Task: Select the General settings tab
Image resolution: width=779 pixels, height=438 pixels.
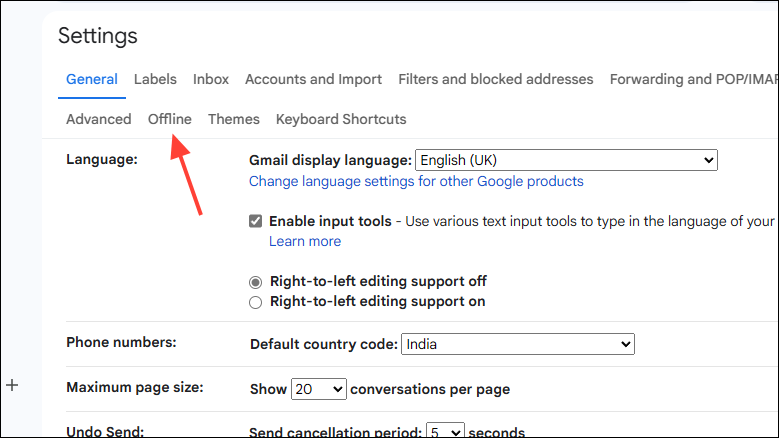Action: click(x=91, y=79)
